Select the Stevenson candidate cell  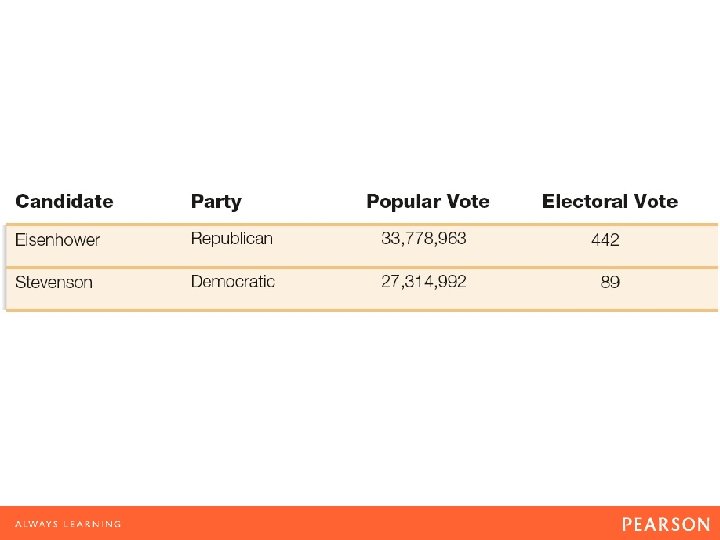point(54,282)
